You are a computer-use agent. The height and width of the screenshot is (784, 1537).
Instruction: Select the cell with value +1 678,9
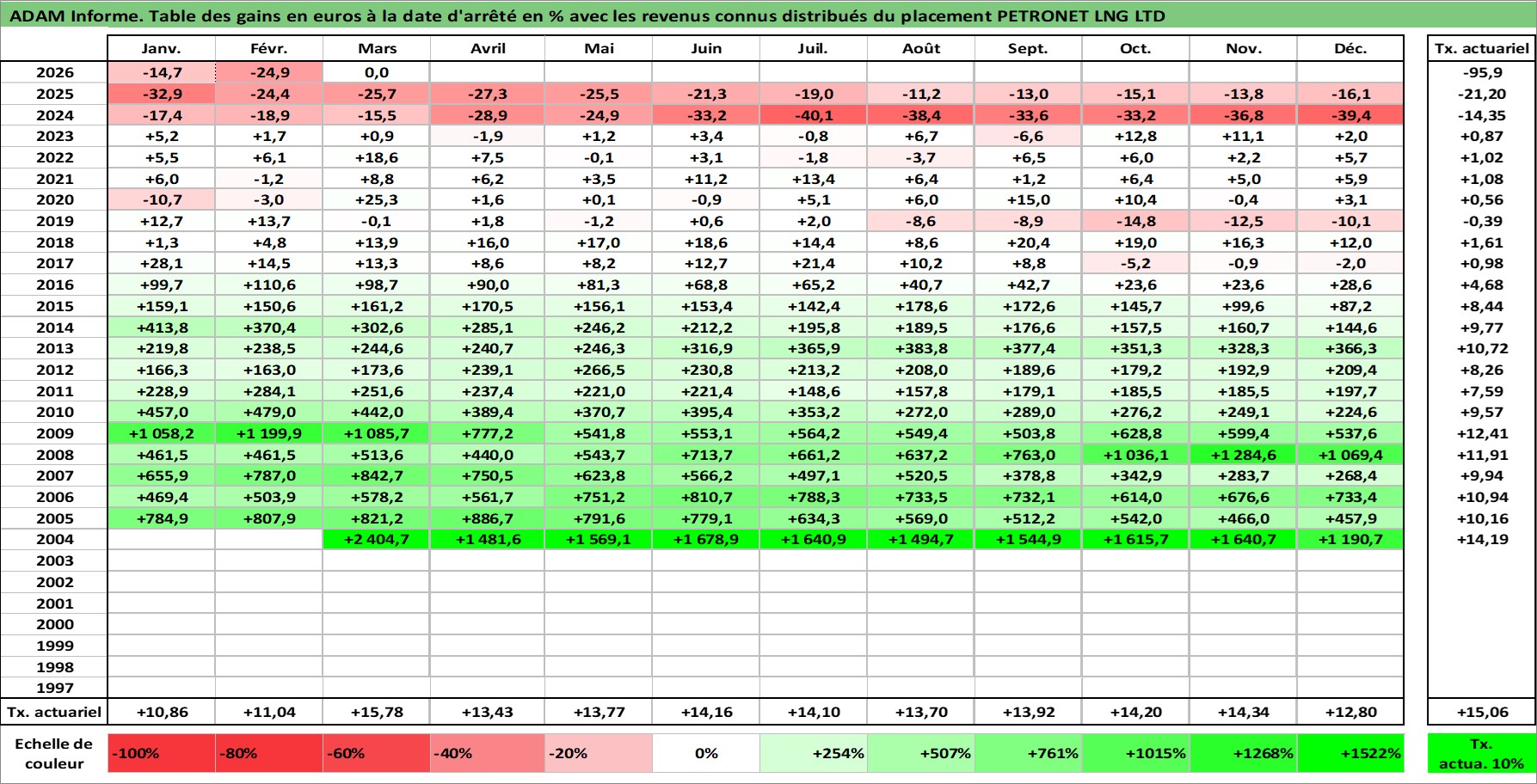(706, 539)
